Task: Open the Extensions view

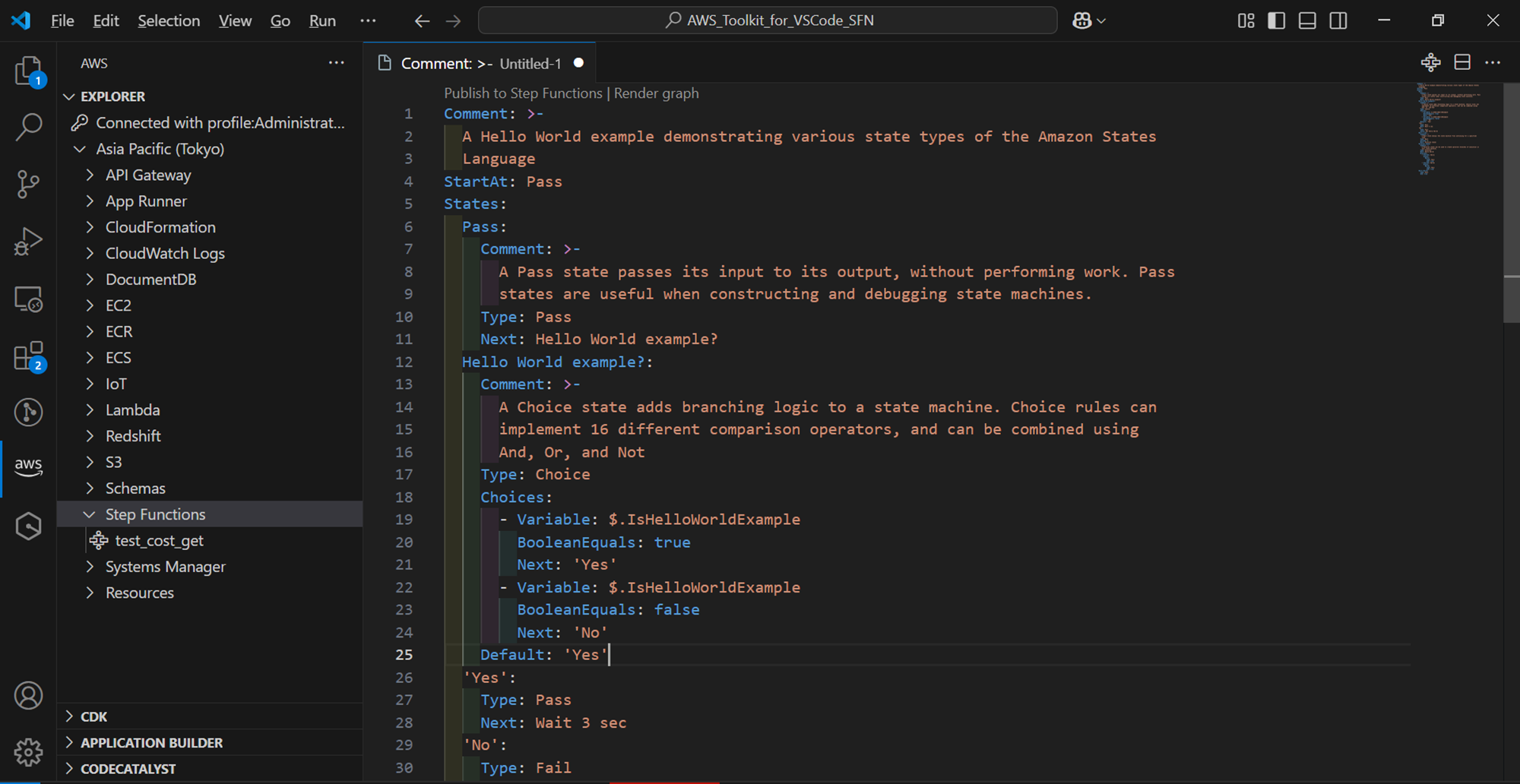Action: tap(28, 356)
